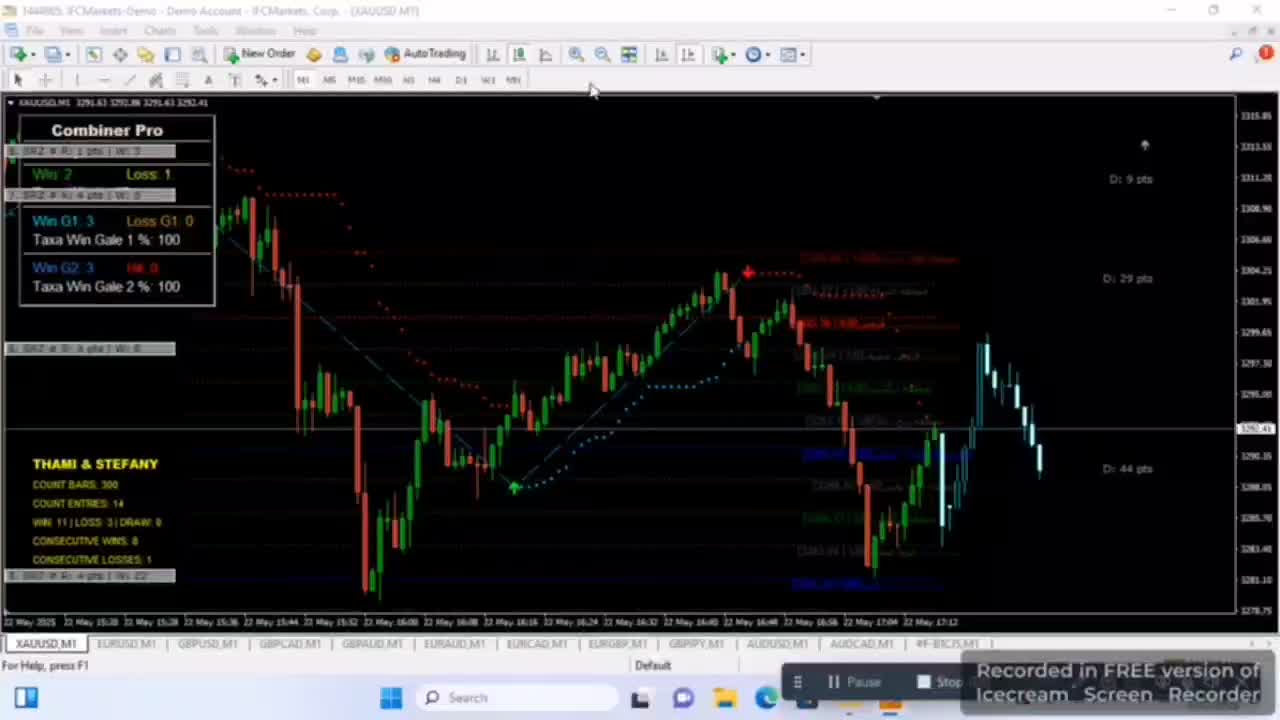Toggle Chart Shift

pyautogui.click(x=688, y=54)
